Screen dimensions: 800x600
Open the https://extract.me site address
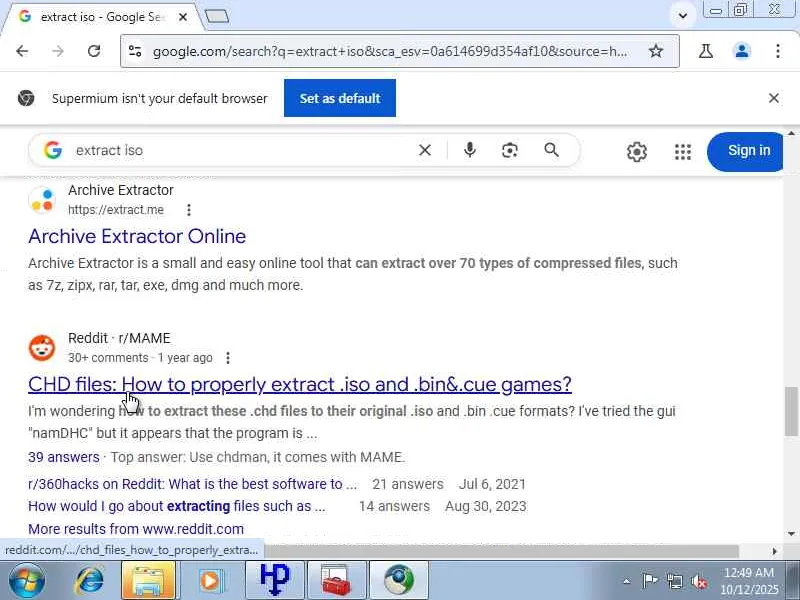(116, 210)
